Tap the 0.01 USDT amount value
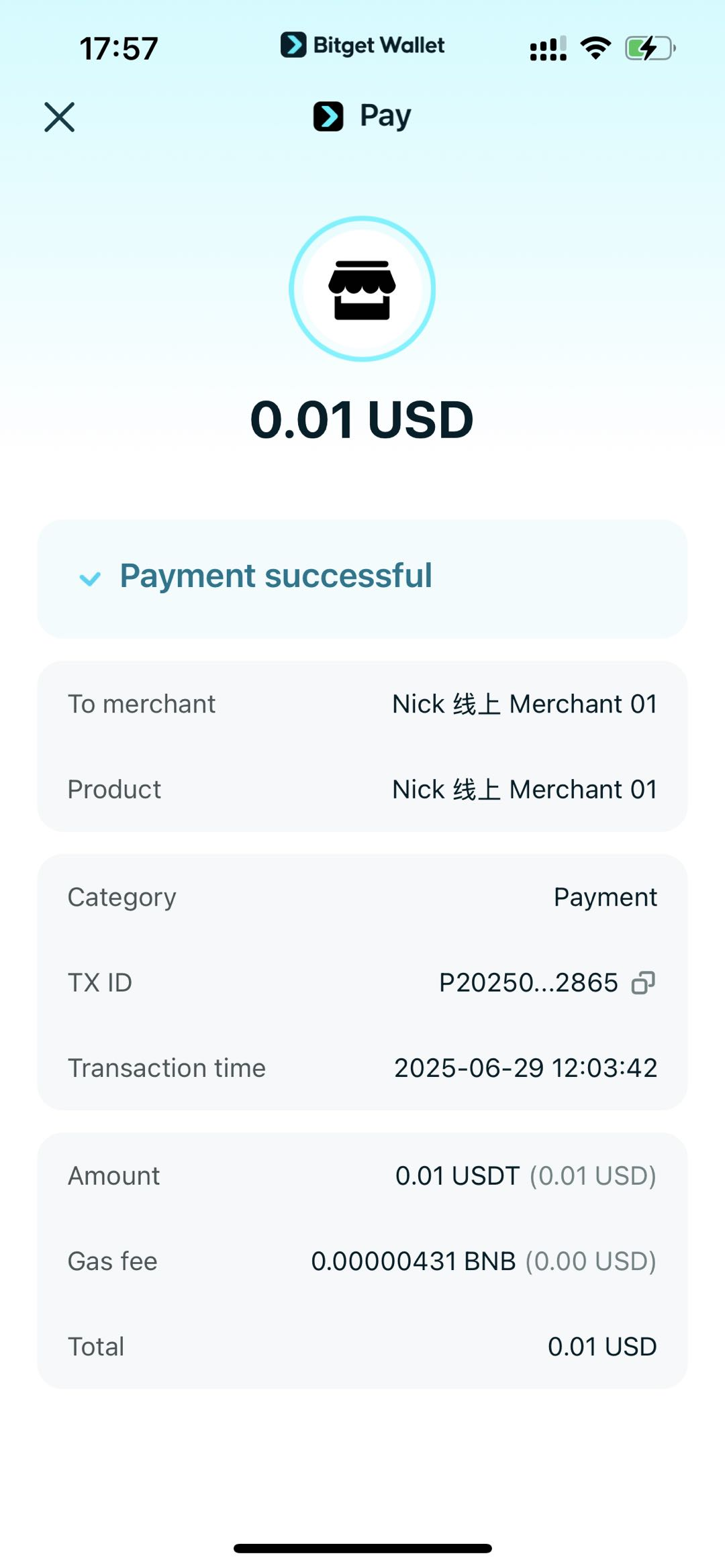 click(457, 1176)
